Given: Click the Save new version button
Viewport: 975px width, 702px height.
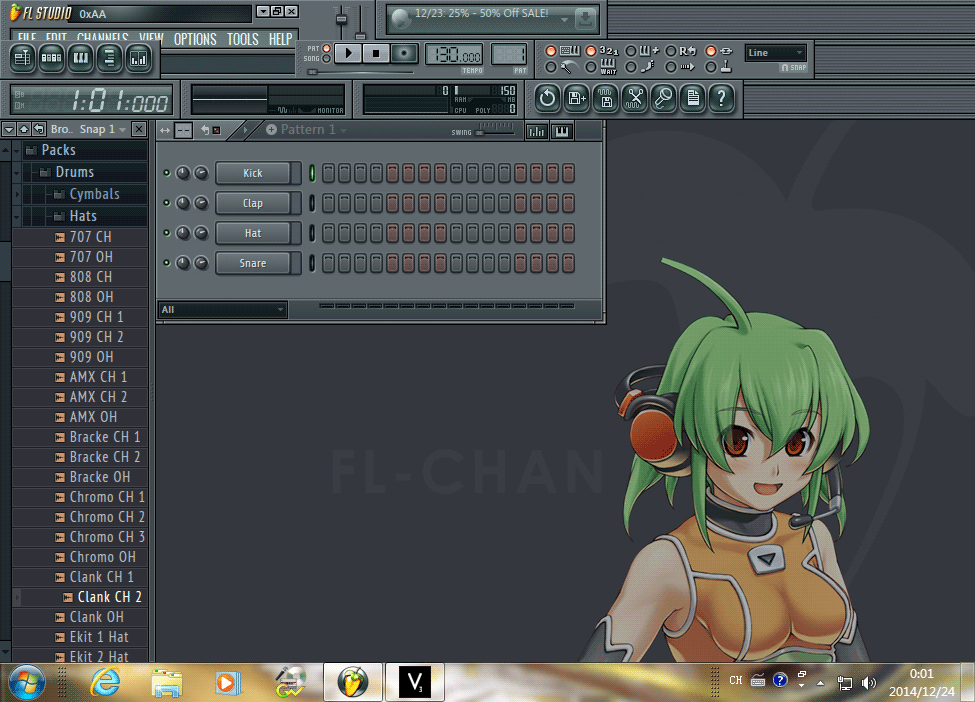Looking at the screenshot, I should coord(576,98).
